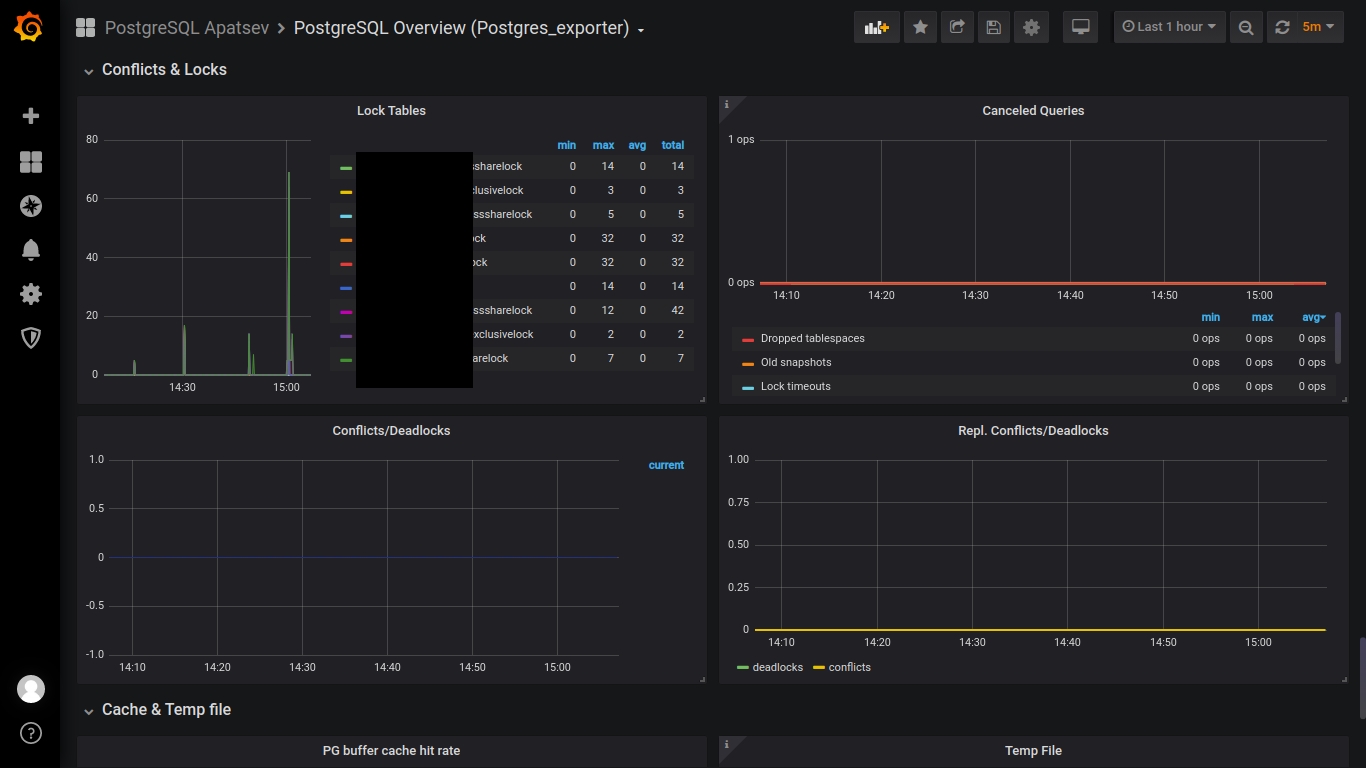The width and height of the screenshot is (1366, 768).
Task: Click the Old snapshots orange color swatch
Action: [748, 363]
